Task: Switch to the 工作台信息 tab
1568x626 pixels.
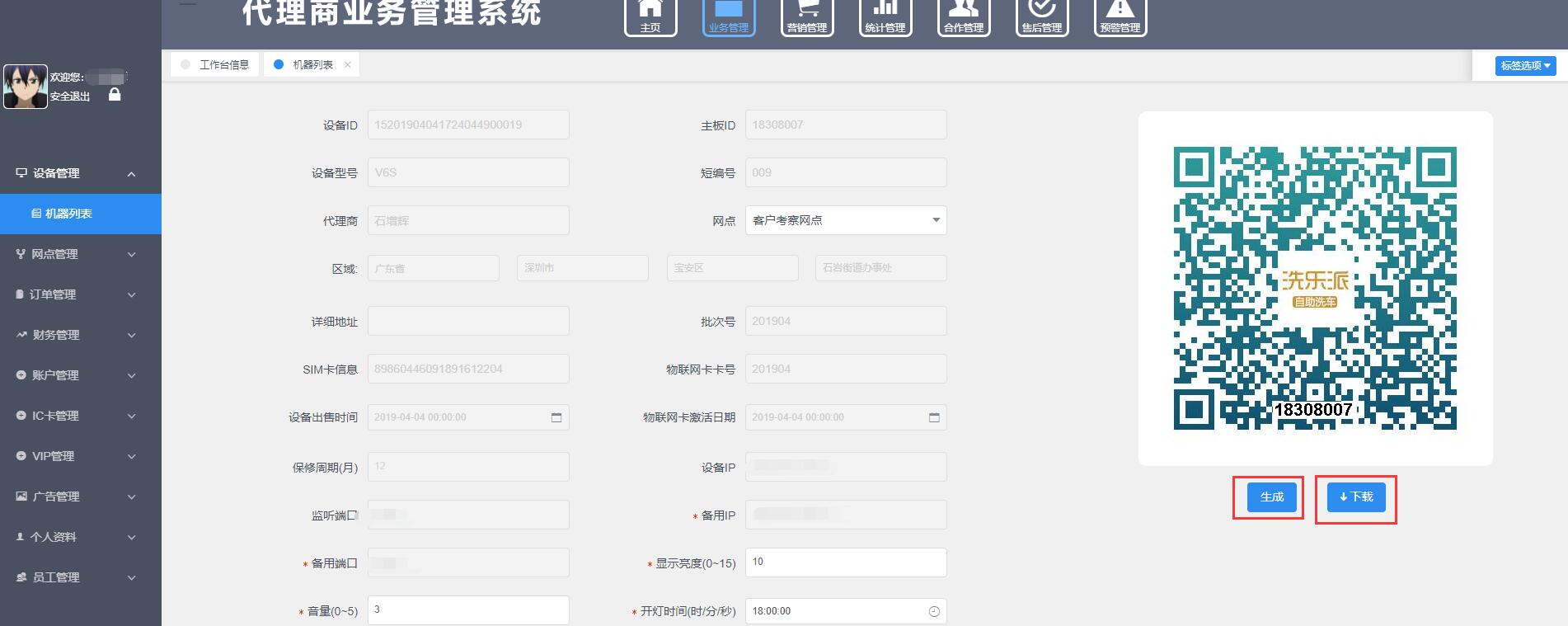Action: [x=215, y=64]
